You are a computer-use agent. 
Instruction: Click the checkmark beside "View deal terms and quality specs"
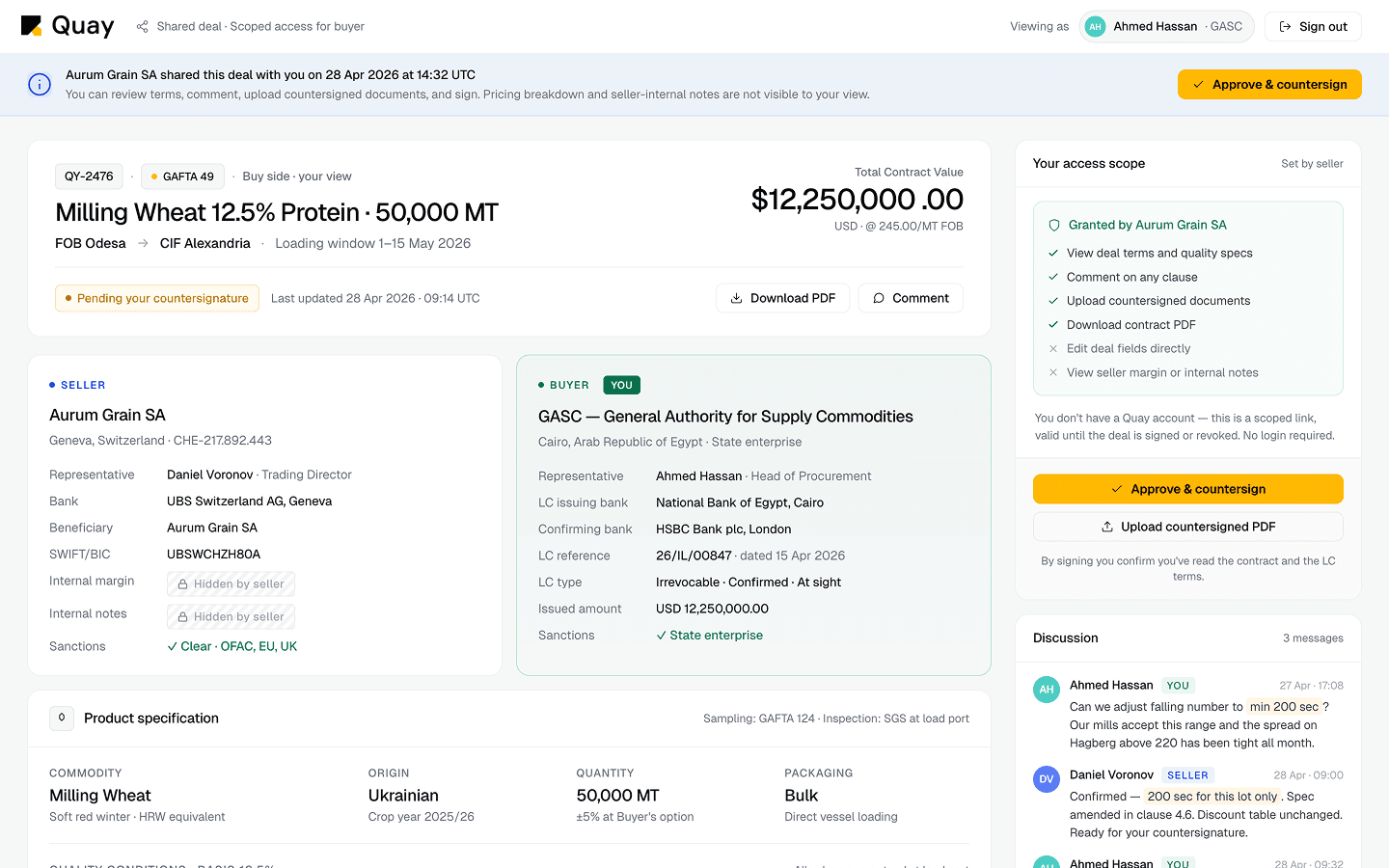[x=1053, y=254]
